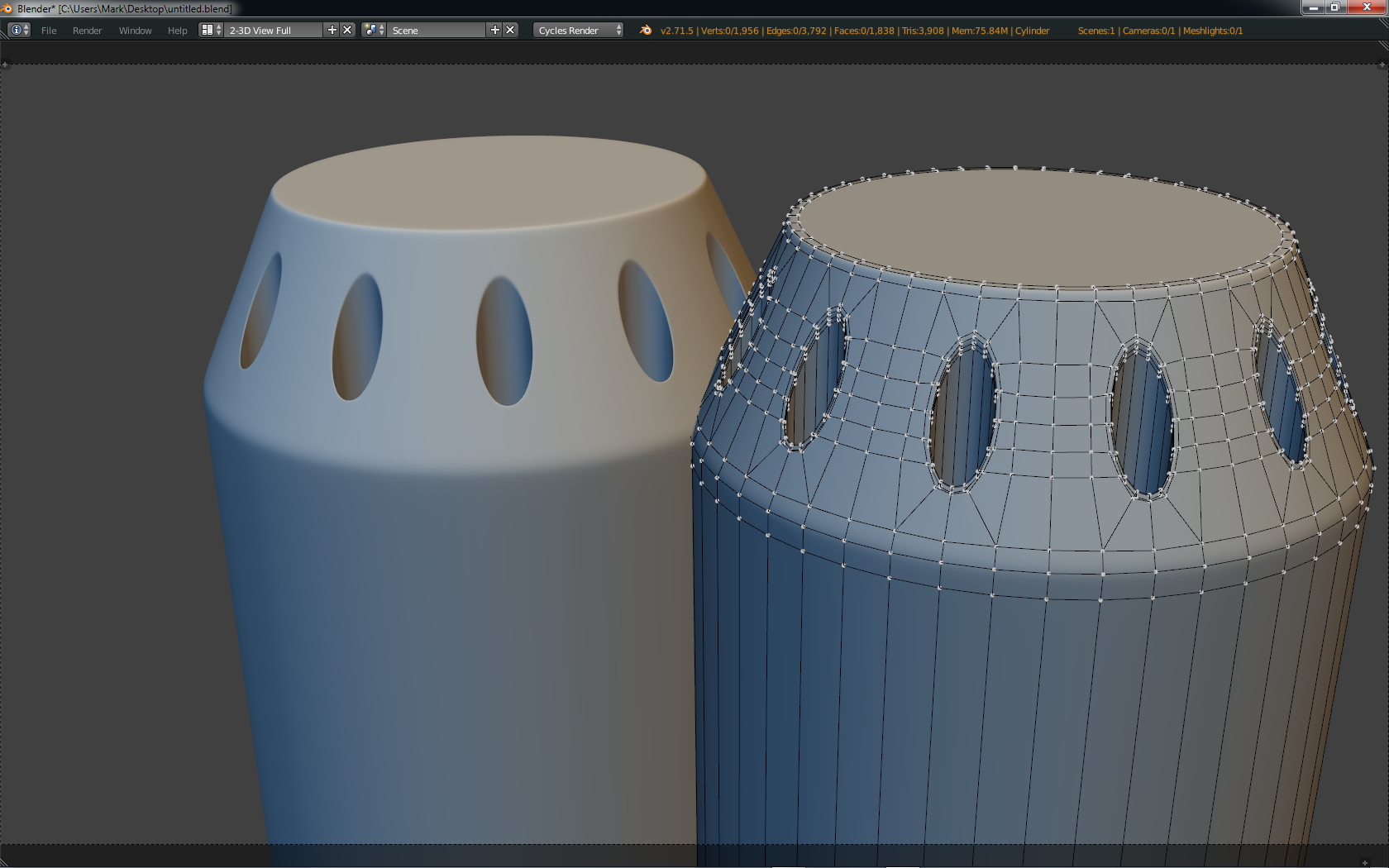1389x868 pixels.
Task: Click the 'Cameras:0/1' status entry
Action: [x=1148, y=31]
